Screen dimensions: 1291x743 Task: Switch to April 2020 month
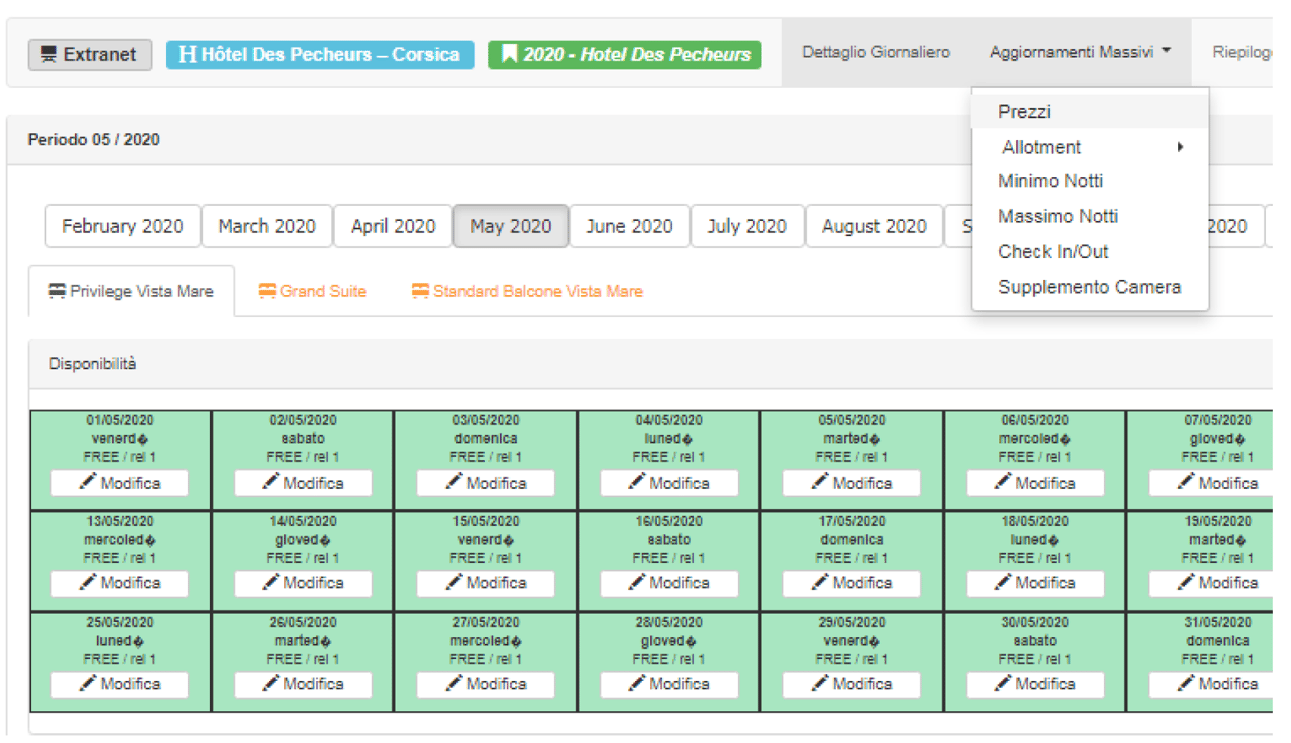tap(393, 226)
